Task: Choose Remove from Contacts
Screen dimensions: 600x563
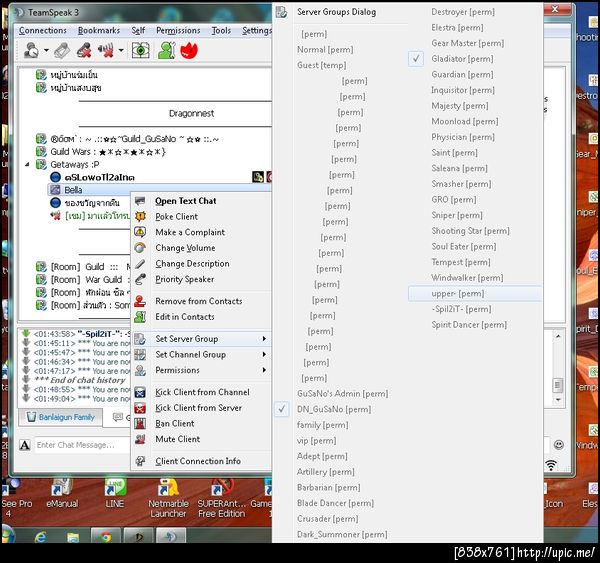Action: pyautogui.click(x=199, y=301)
